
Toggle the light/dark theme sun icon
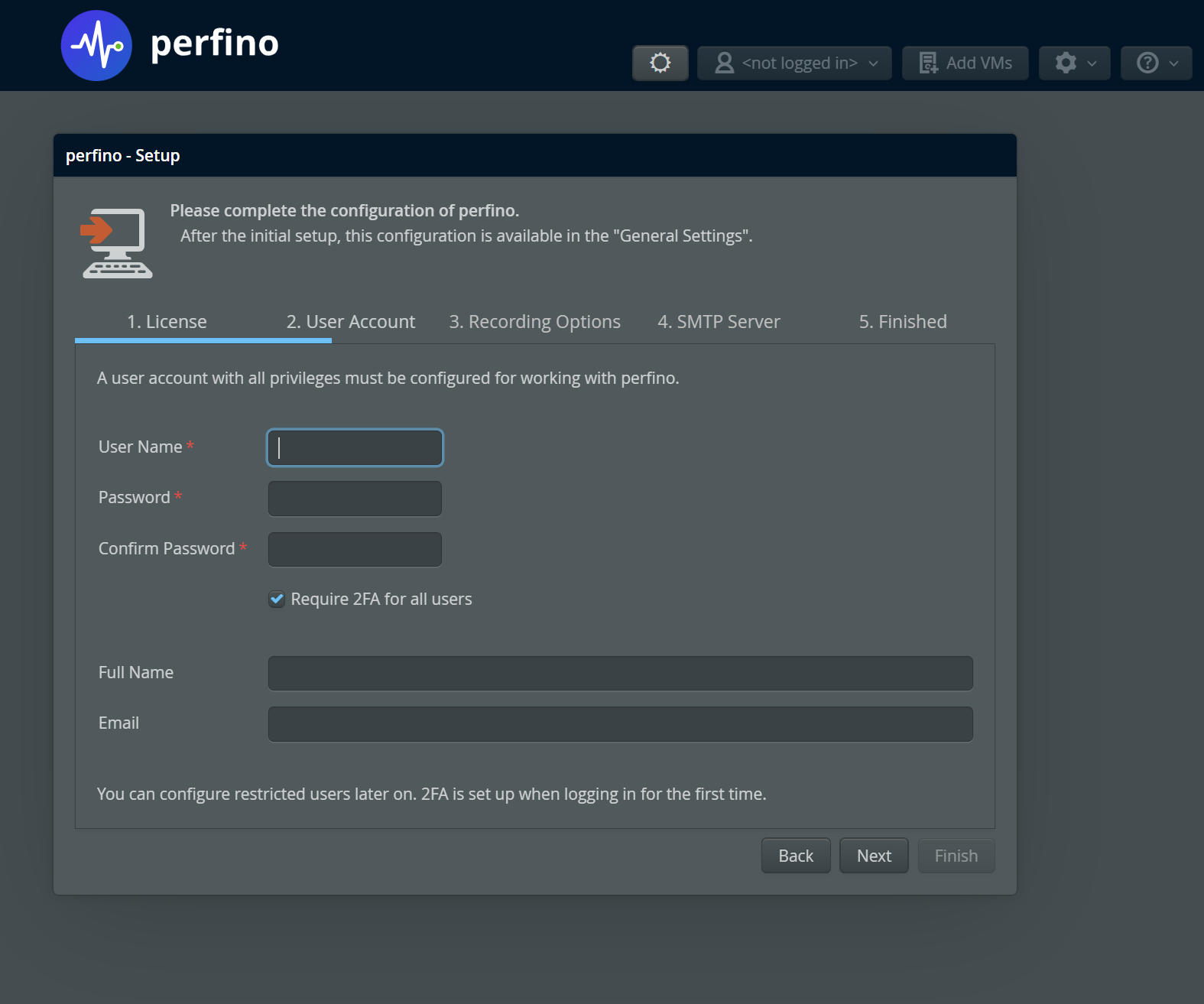pos(660,63)
